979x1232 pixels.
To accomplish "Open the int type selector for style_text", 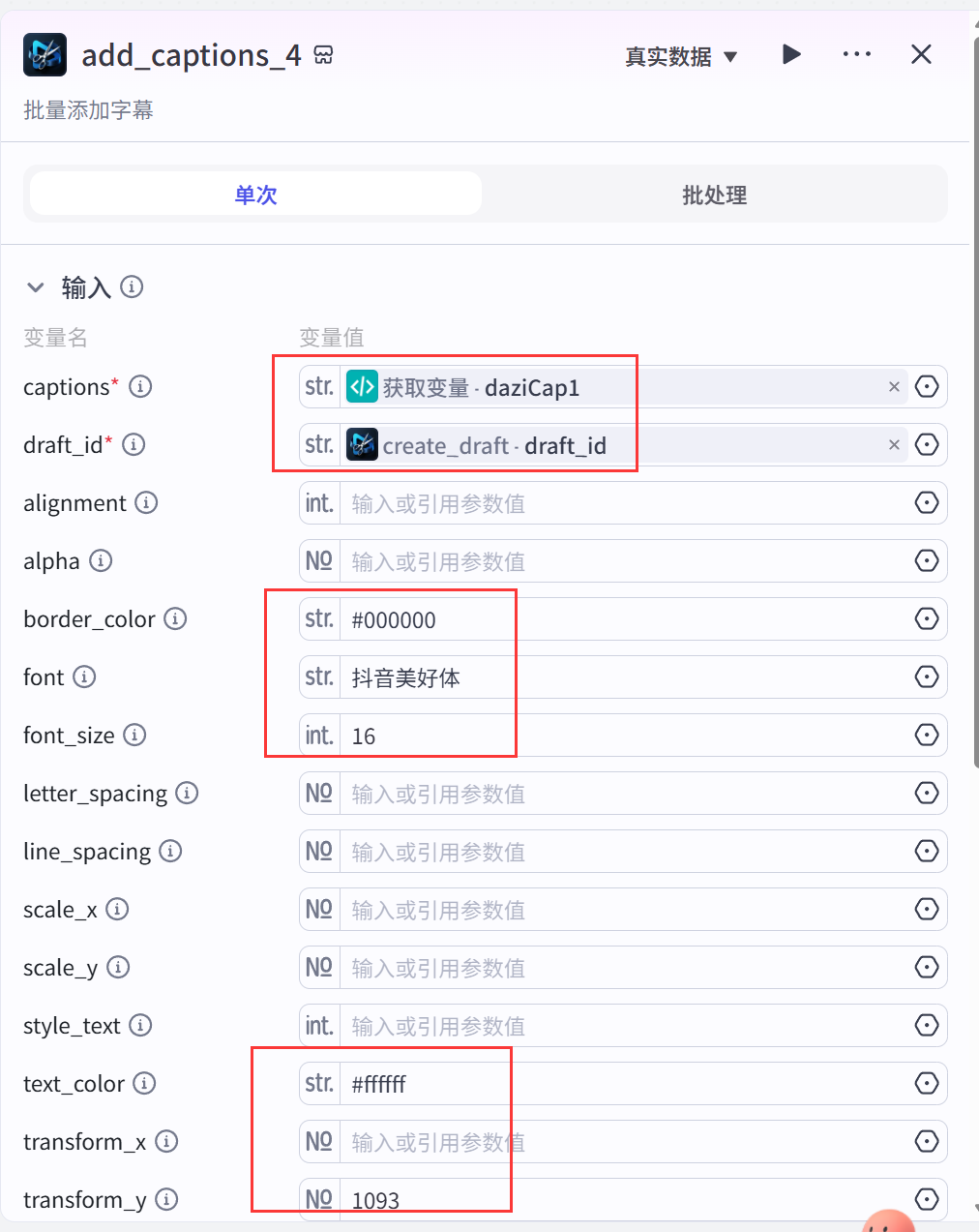I will pyautogui.click(x=319, y=1025).
